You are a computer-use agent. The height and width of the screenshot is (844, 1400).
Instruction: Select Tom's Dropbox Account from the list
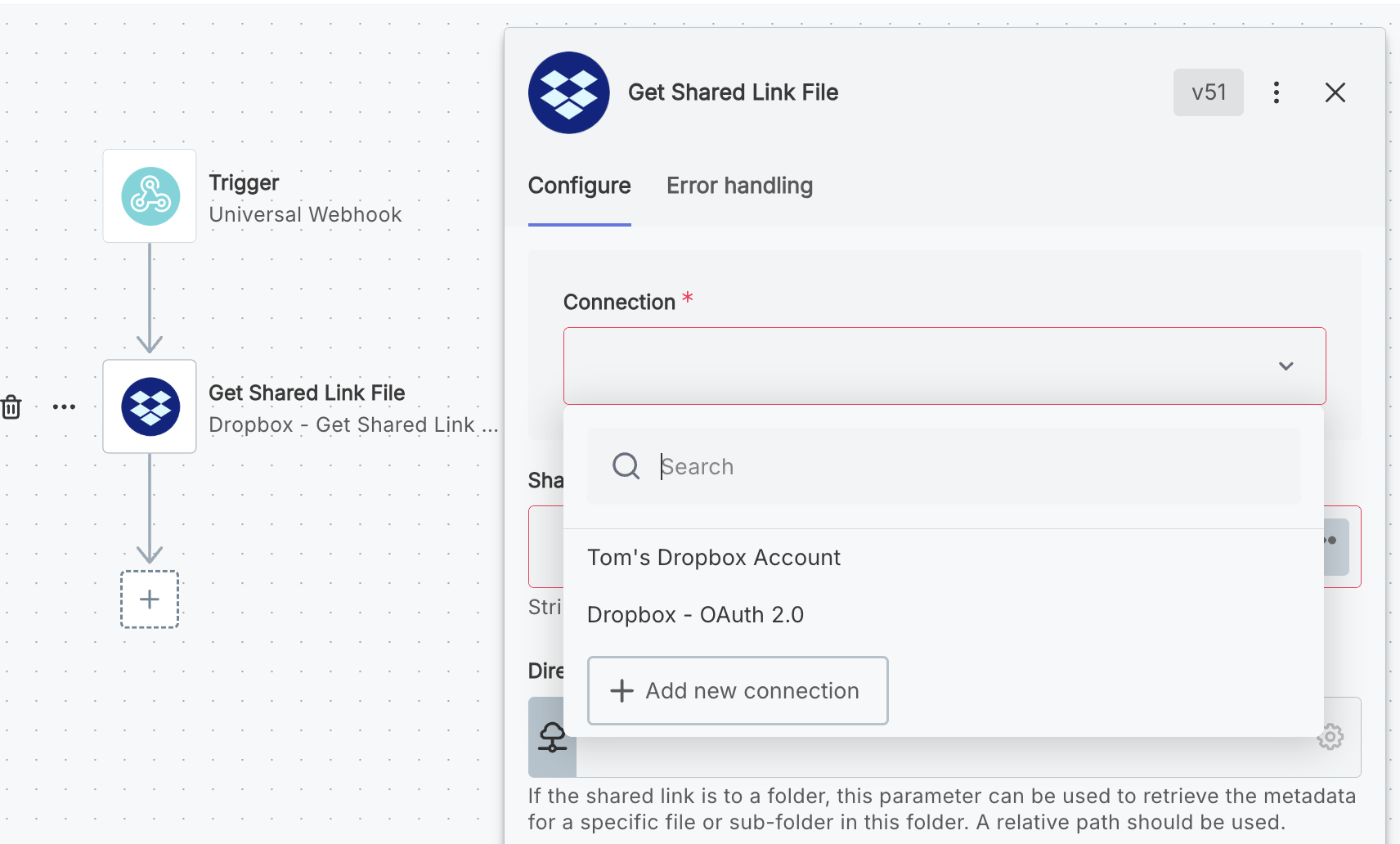[x=714, y=557]
